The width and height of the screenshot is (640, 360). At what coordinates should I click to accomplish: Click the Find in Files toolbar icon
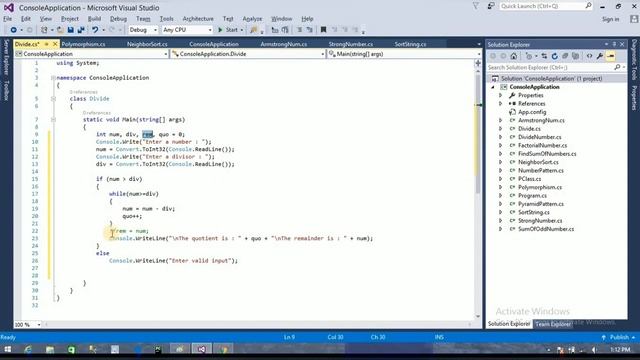pyautogui.click(x=254, y=30)
